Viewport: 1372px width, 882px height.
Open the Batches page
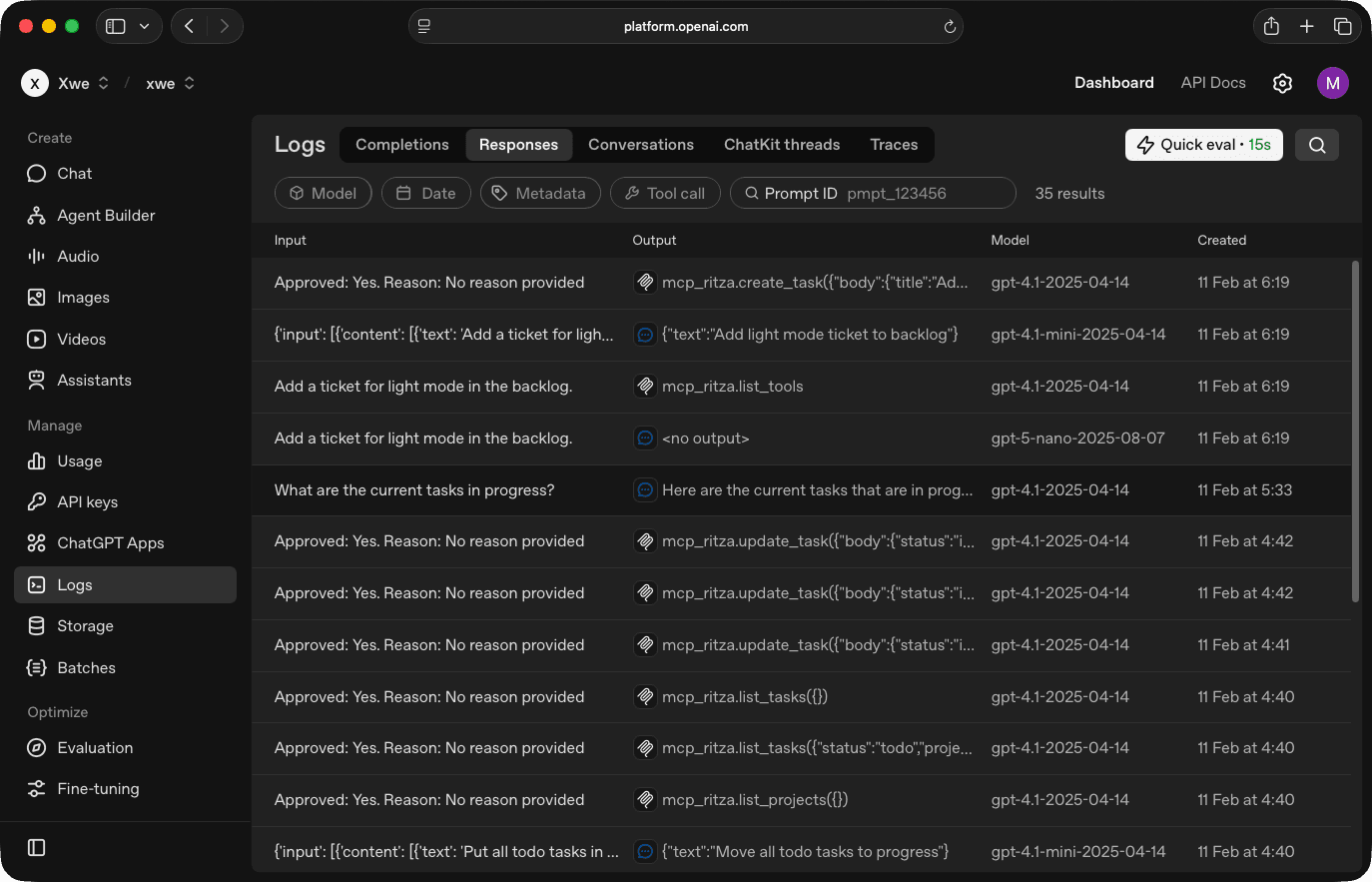(x=86, y=667)
